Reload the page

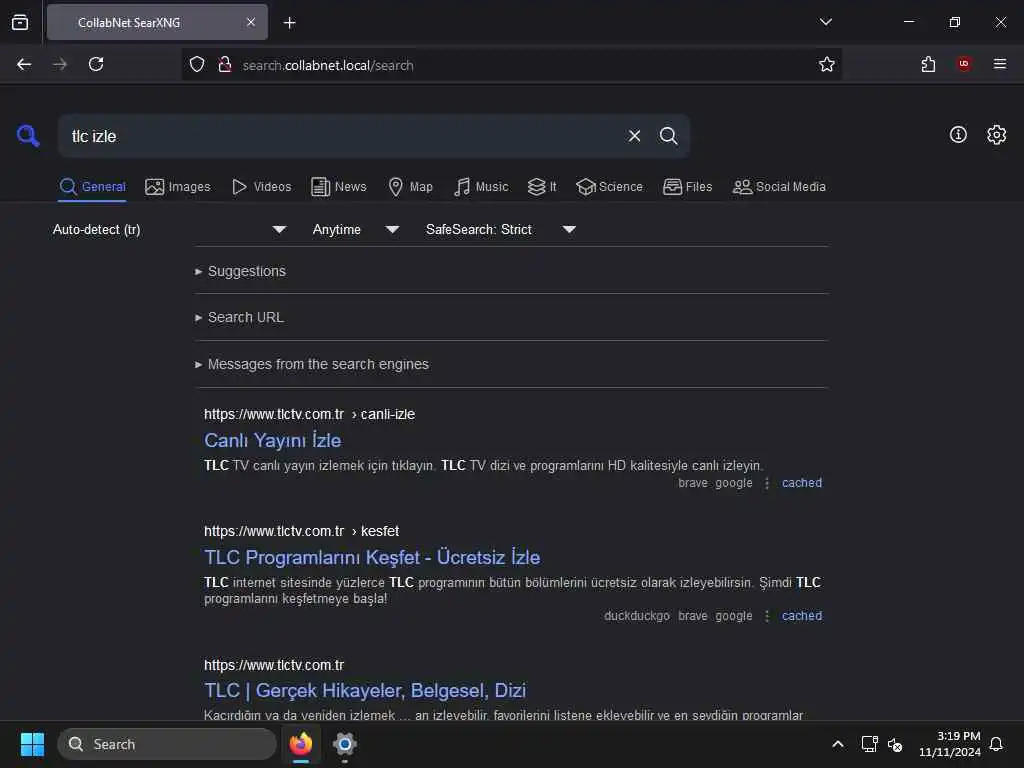click(96, 64)
